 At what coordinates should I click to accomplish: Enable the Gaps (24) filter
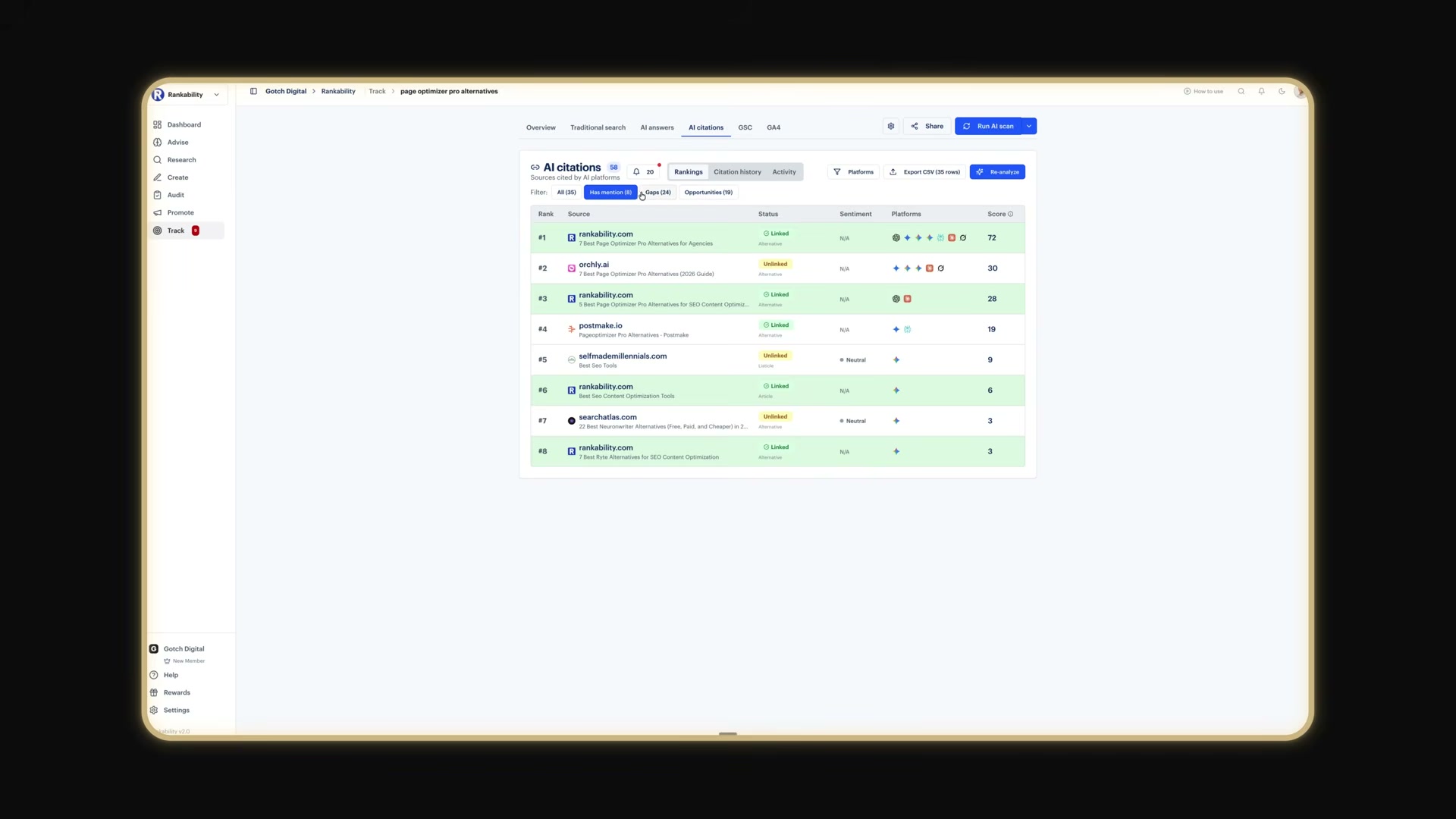(x=657, y=192)
